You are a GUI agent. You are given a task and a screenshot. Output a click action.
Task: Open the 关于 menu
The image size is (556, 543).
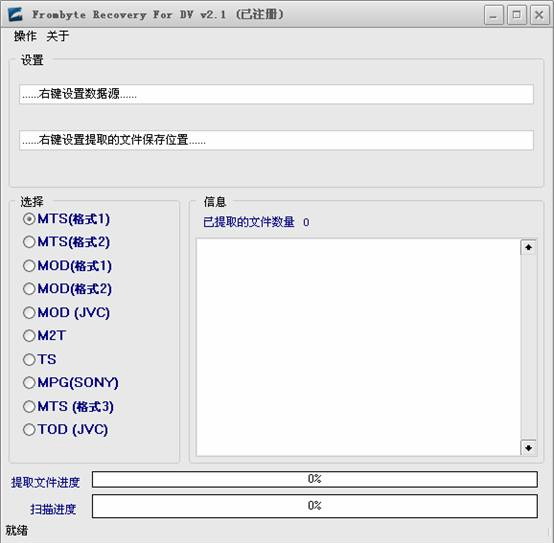[57, 36]
